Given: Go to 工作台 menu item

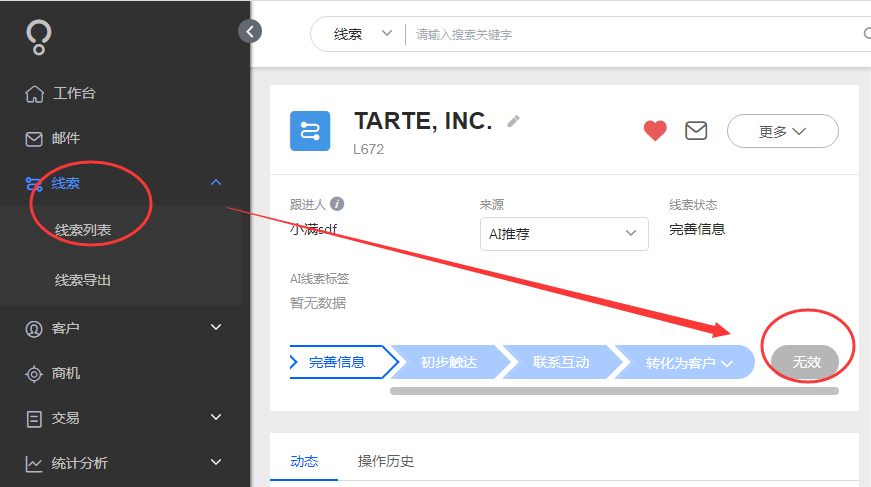Looking at the screenshot, I should 74,93.
